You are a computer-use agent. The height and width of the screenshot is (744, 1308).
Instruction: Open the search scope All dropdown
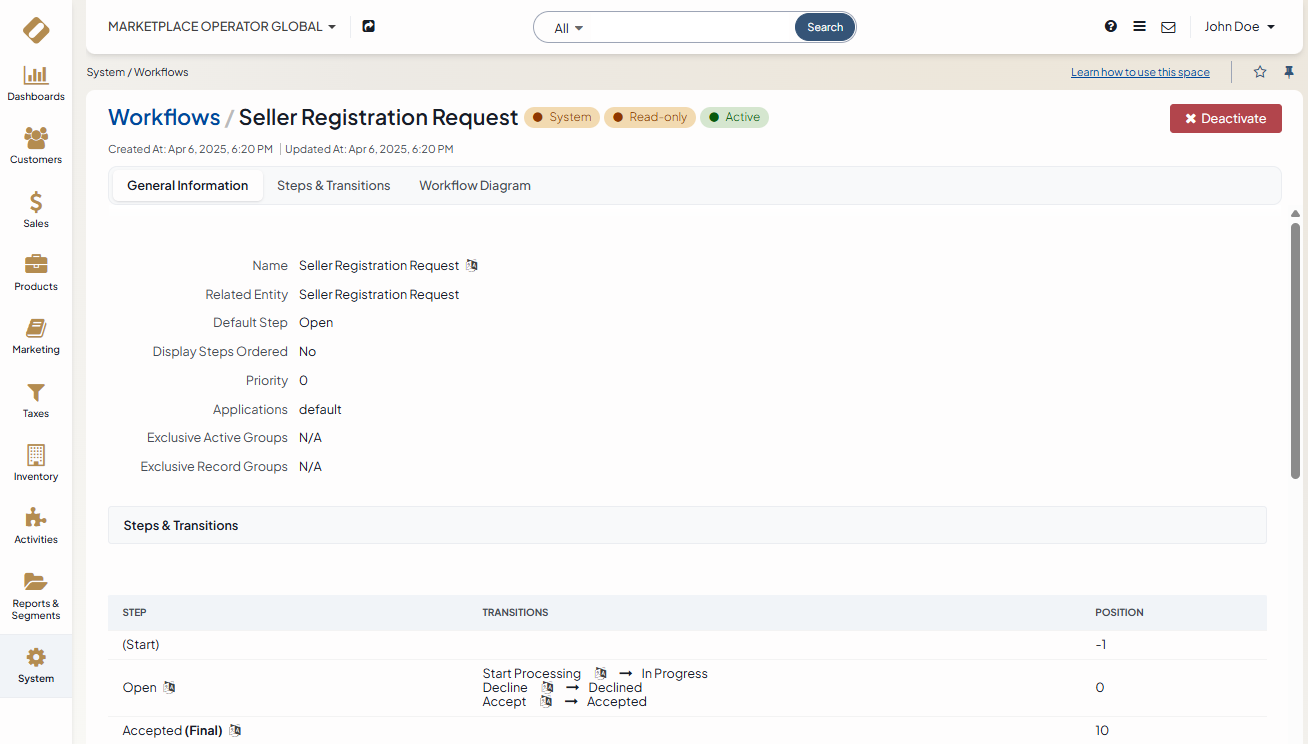coord(568,28)
